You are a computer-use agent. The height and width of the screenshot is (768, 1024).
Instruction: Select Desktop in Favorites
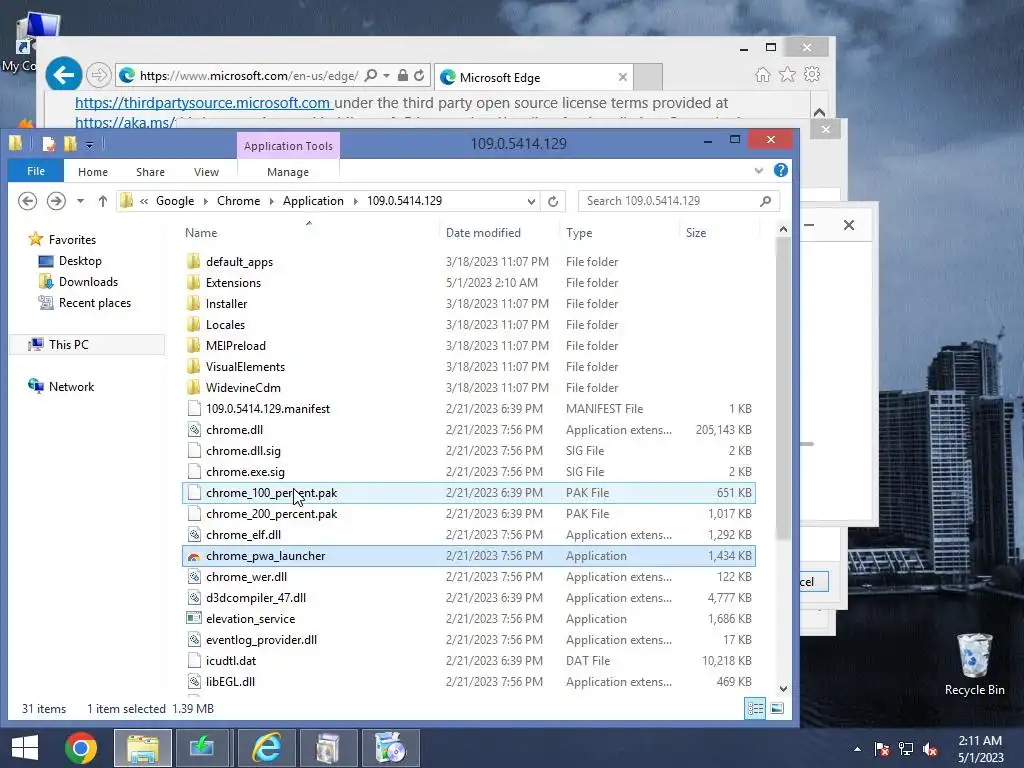click(80, 261)
